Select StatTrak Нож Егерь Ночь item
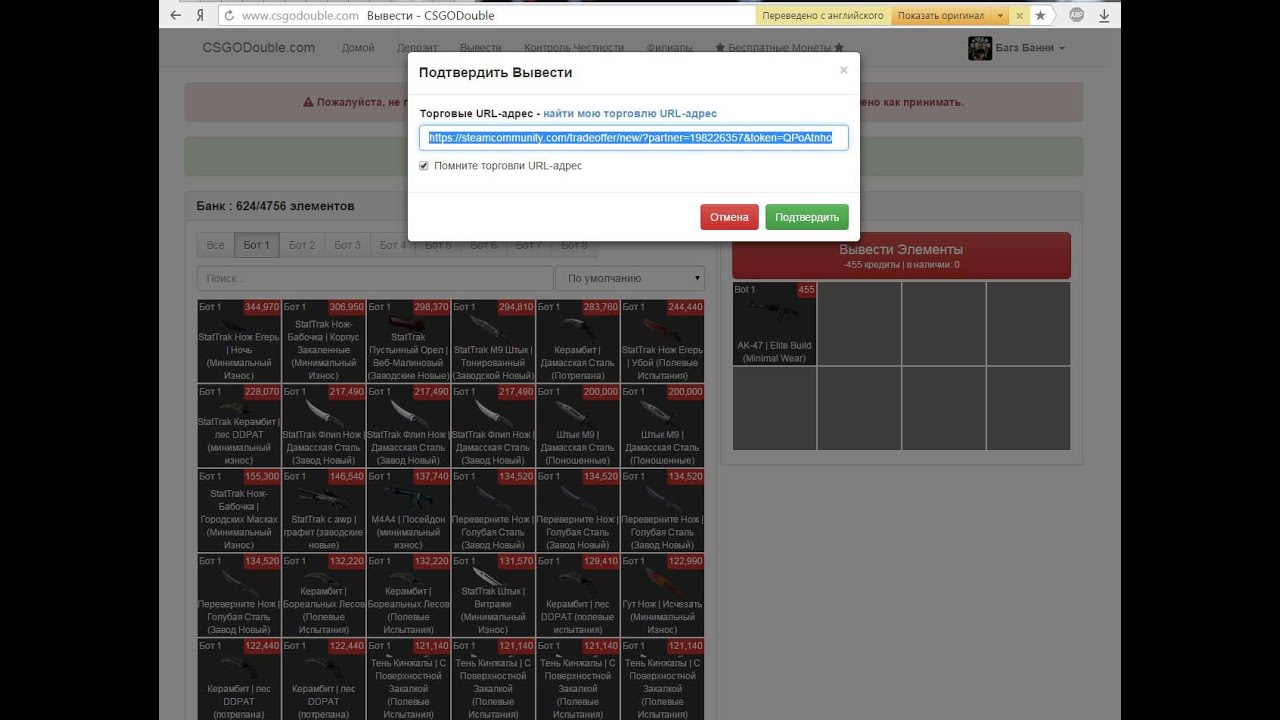1280x720 pixels. click(x=239, y=341)
